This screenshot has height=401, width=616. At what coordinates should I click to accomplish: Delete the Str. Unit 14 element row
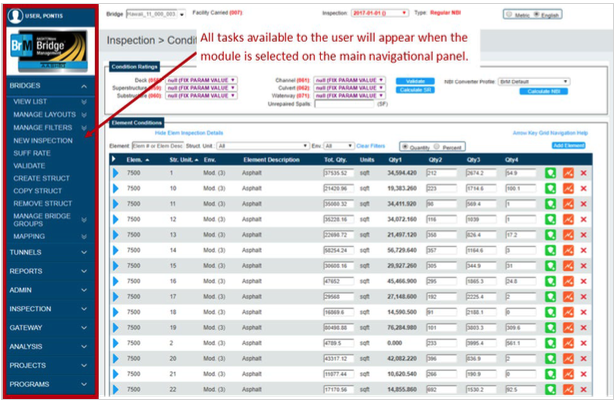(x=584, y=250)
